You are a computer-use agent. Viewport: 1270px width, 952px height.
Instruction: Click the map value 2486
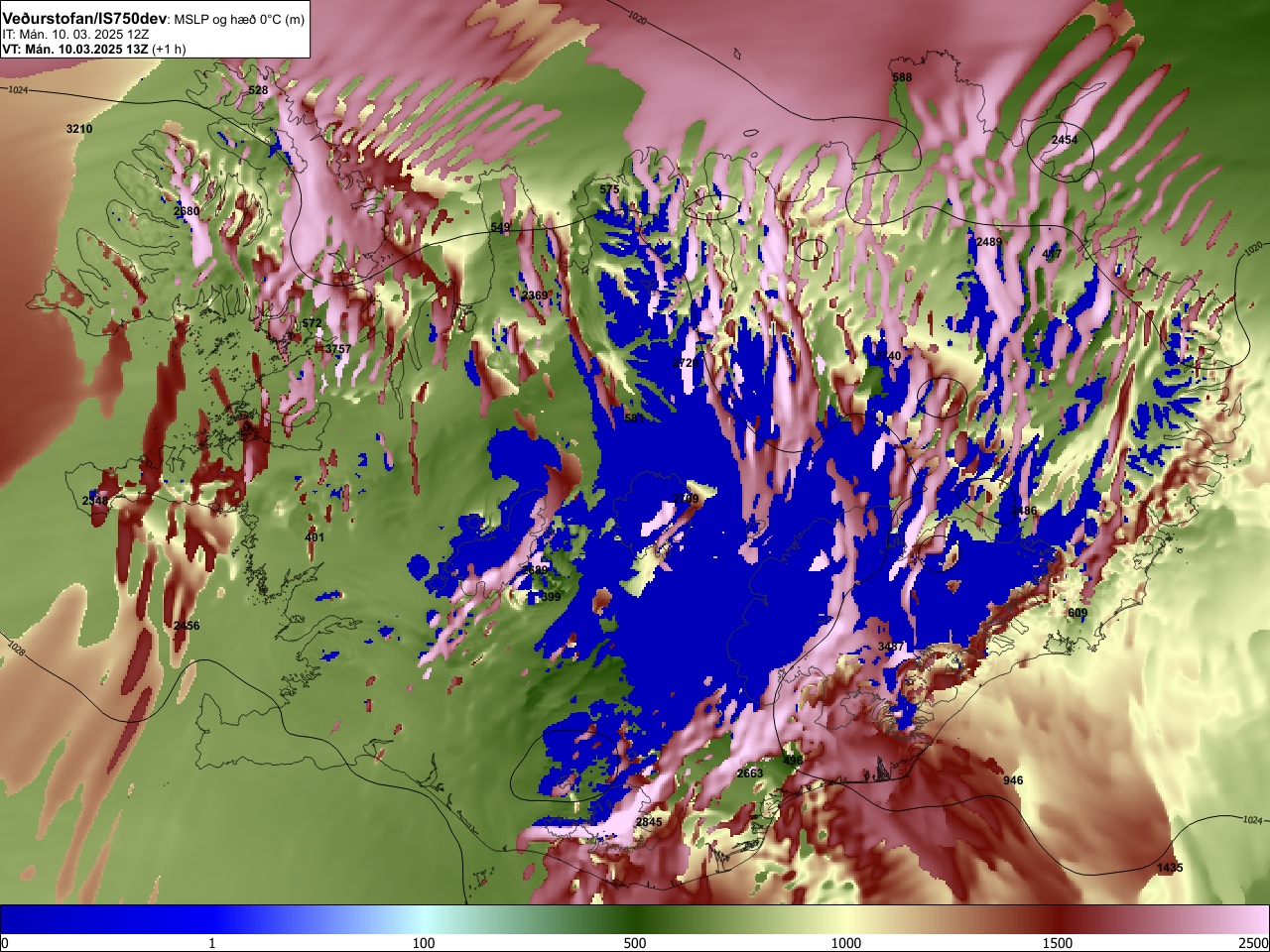pyautogui.click(x=1024, y=511)
